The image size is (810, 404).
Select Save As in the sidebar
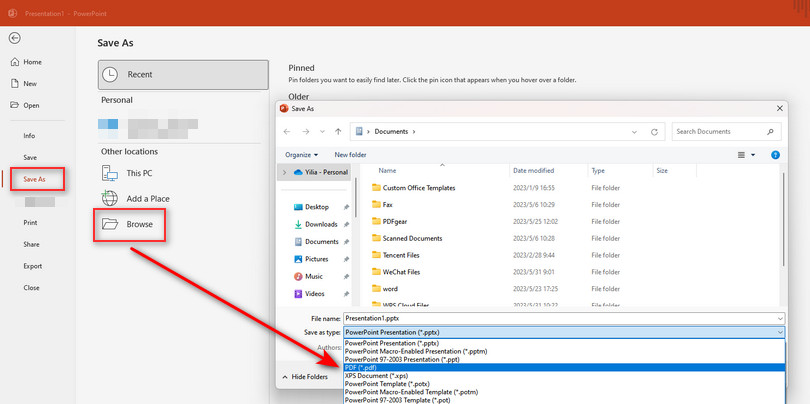click(x=35, y=179)
